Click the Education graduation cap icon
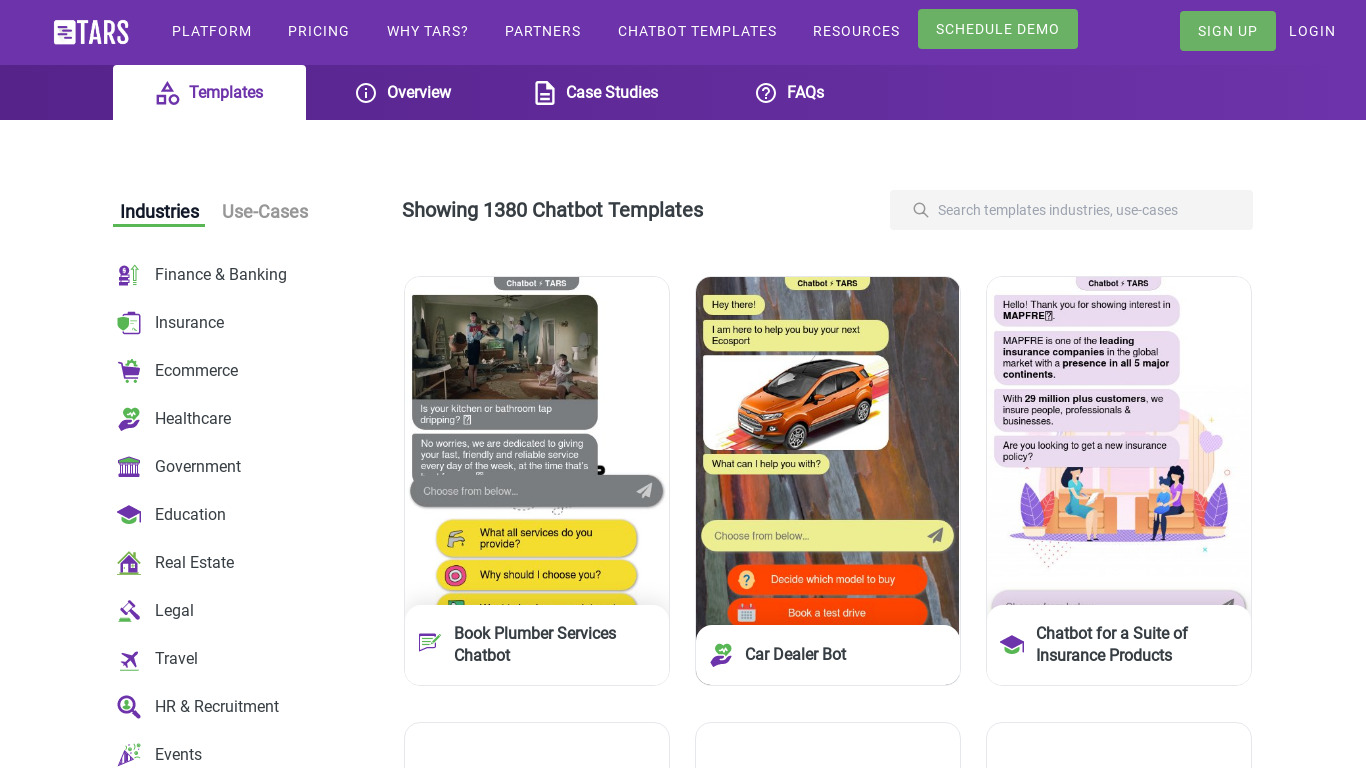The image size is (1366, 768). [128, 515]
